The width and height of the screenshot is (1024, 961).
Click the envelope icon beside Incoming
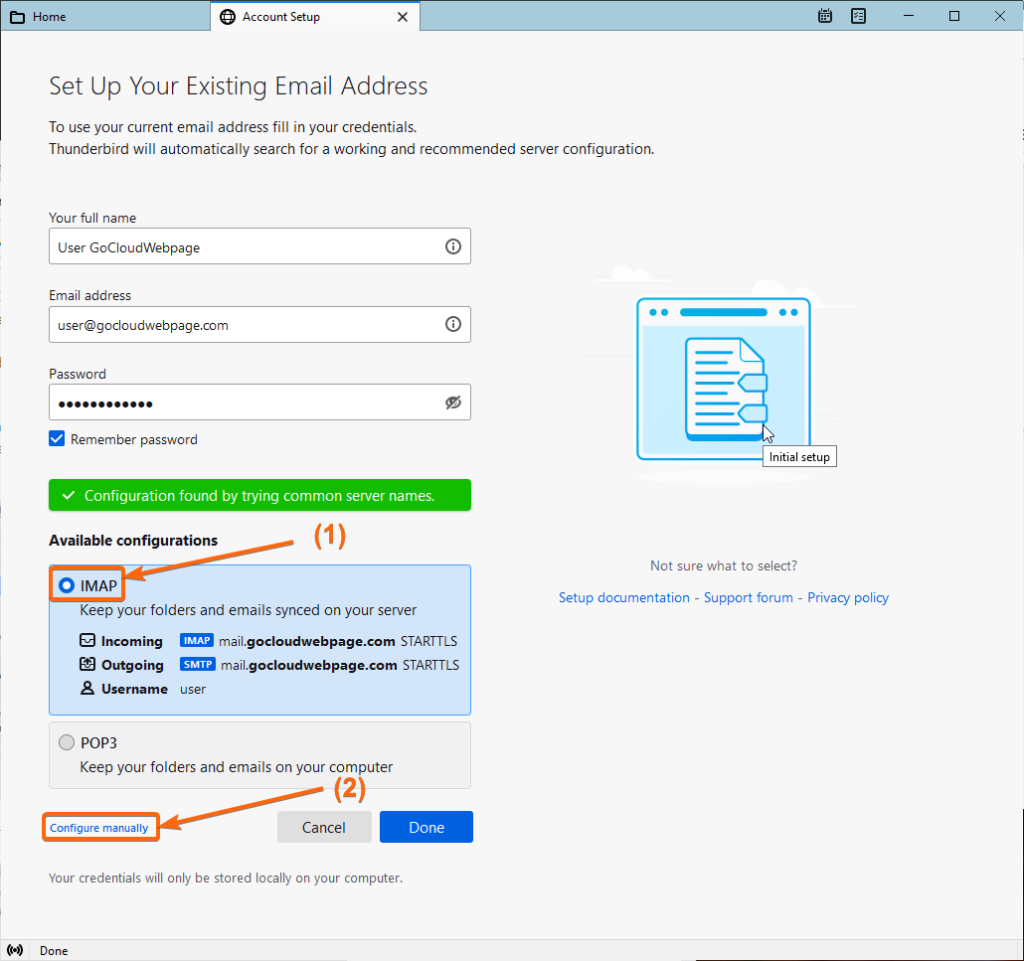tap(90, 640)
